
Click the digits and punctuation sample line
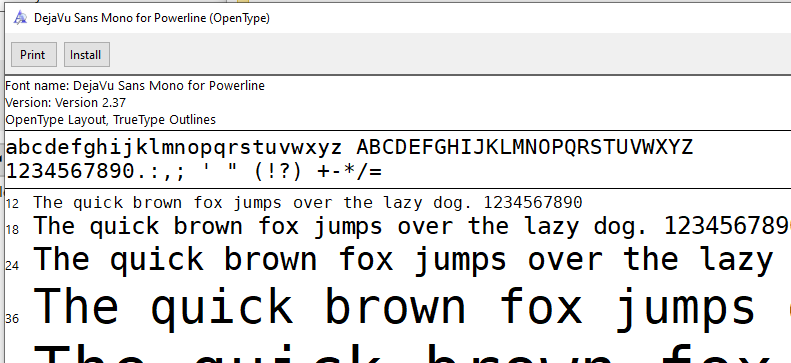[x=194, y=171]
